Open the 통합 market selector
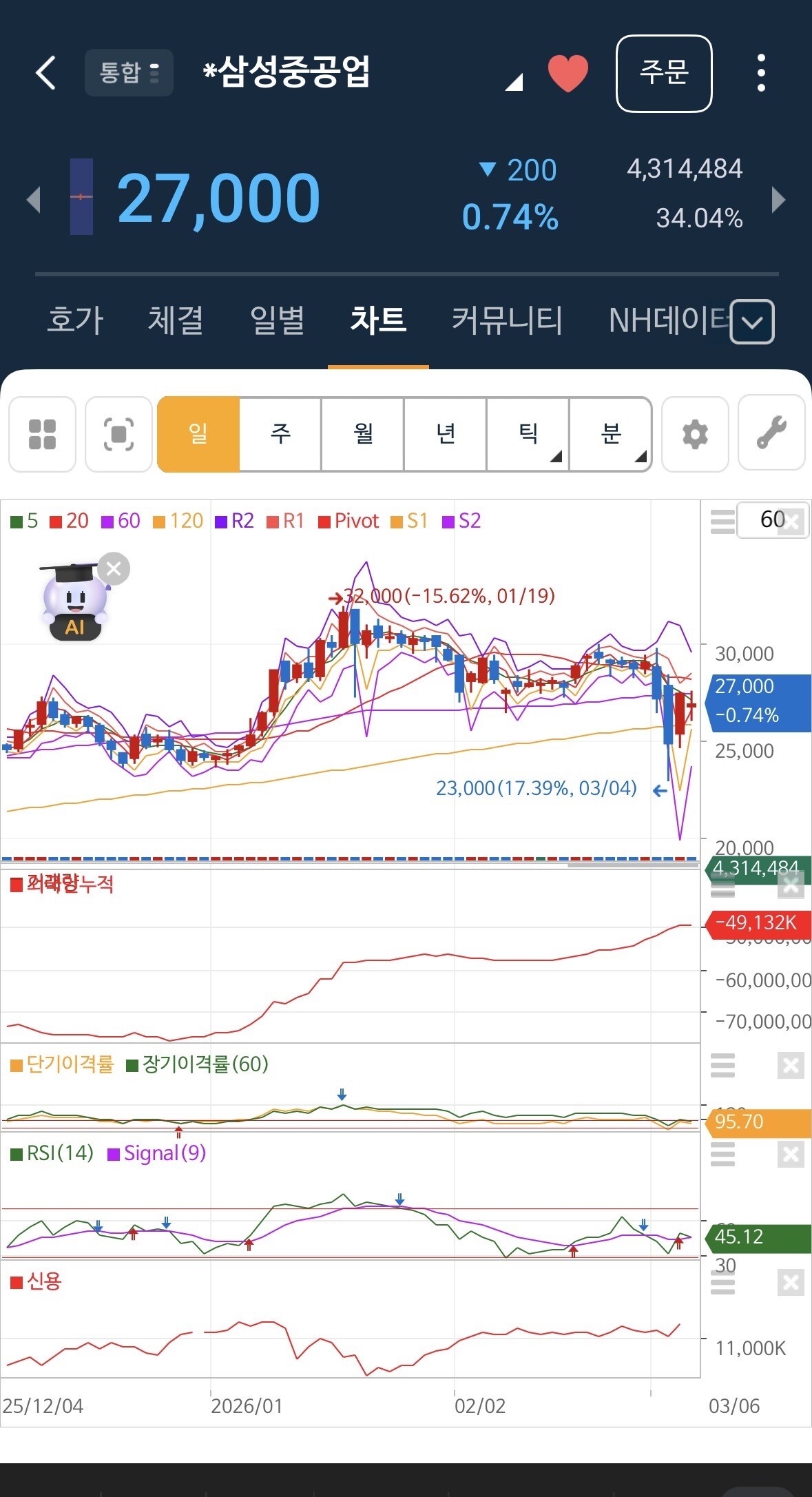The height and width of the screenshot is (1497, 812). click(x=129, y=72)
